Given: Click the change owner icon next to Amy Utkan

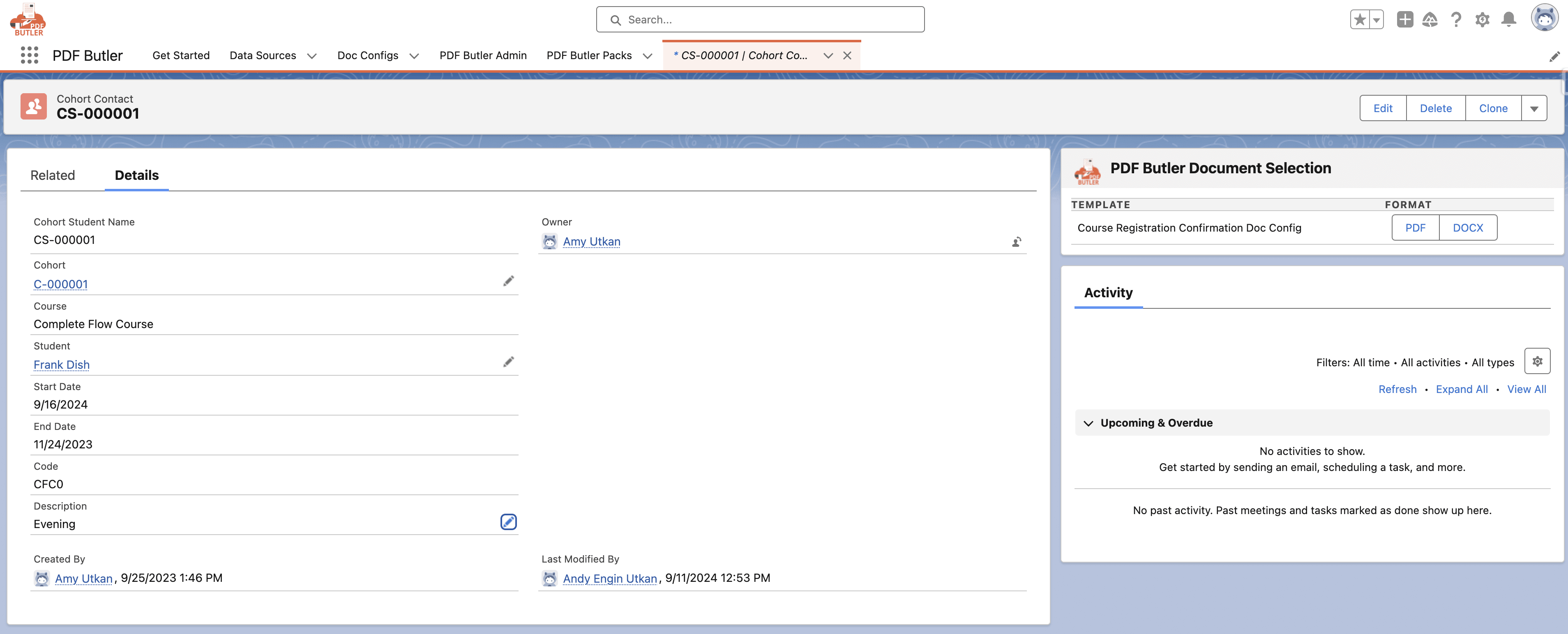Looking at the screenshot, I should [x=1017, y=241].
